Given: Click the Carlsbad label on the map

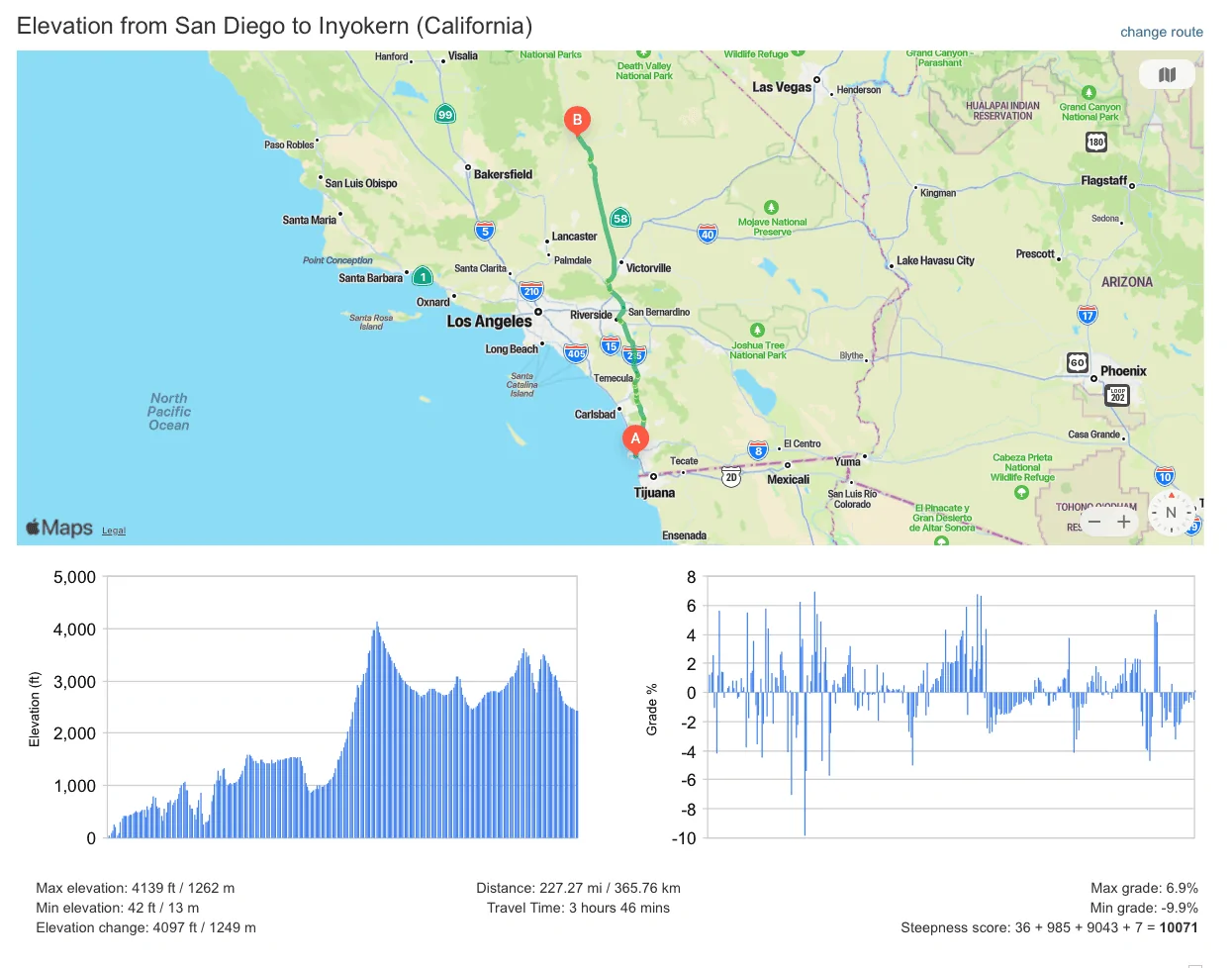Looking at the screenshot, I should pyautogui.click(x=595, y=415).
